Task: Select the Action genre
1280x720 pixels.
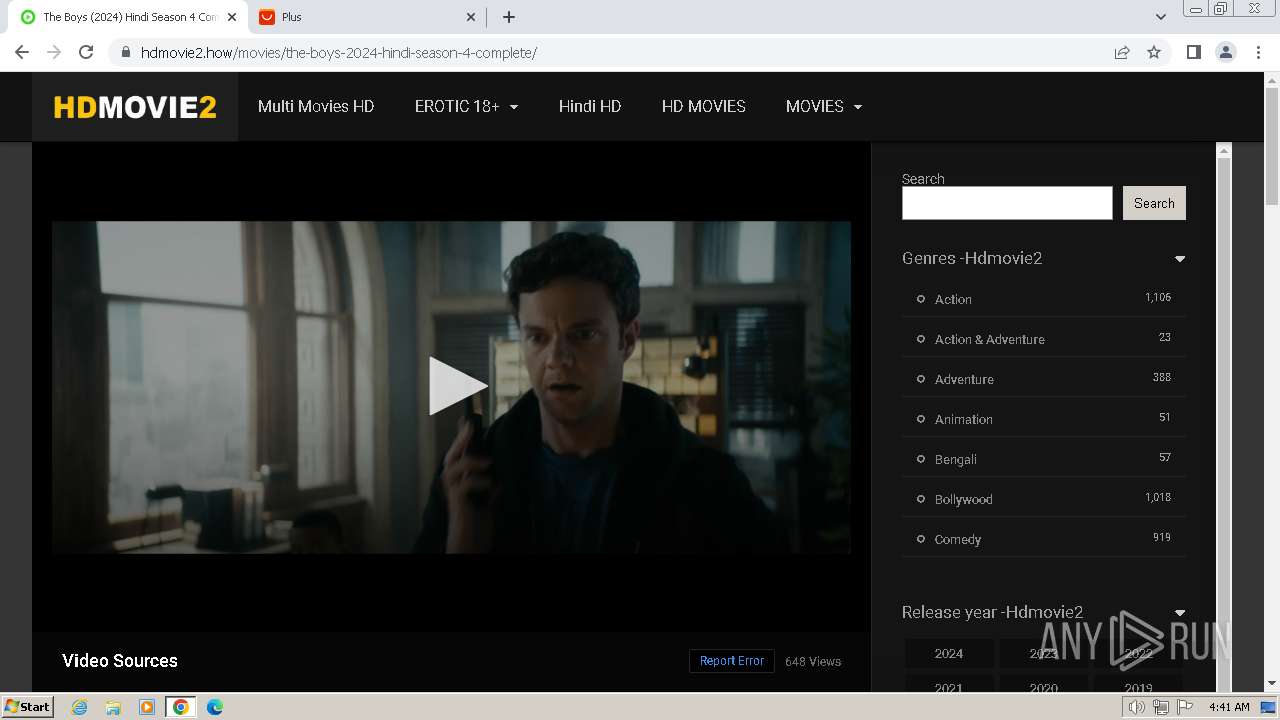Action: coord(953,299)
